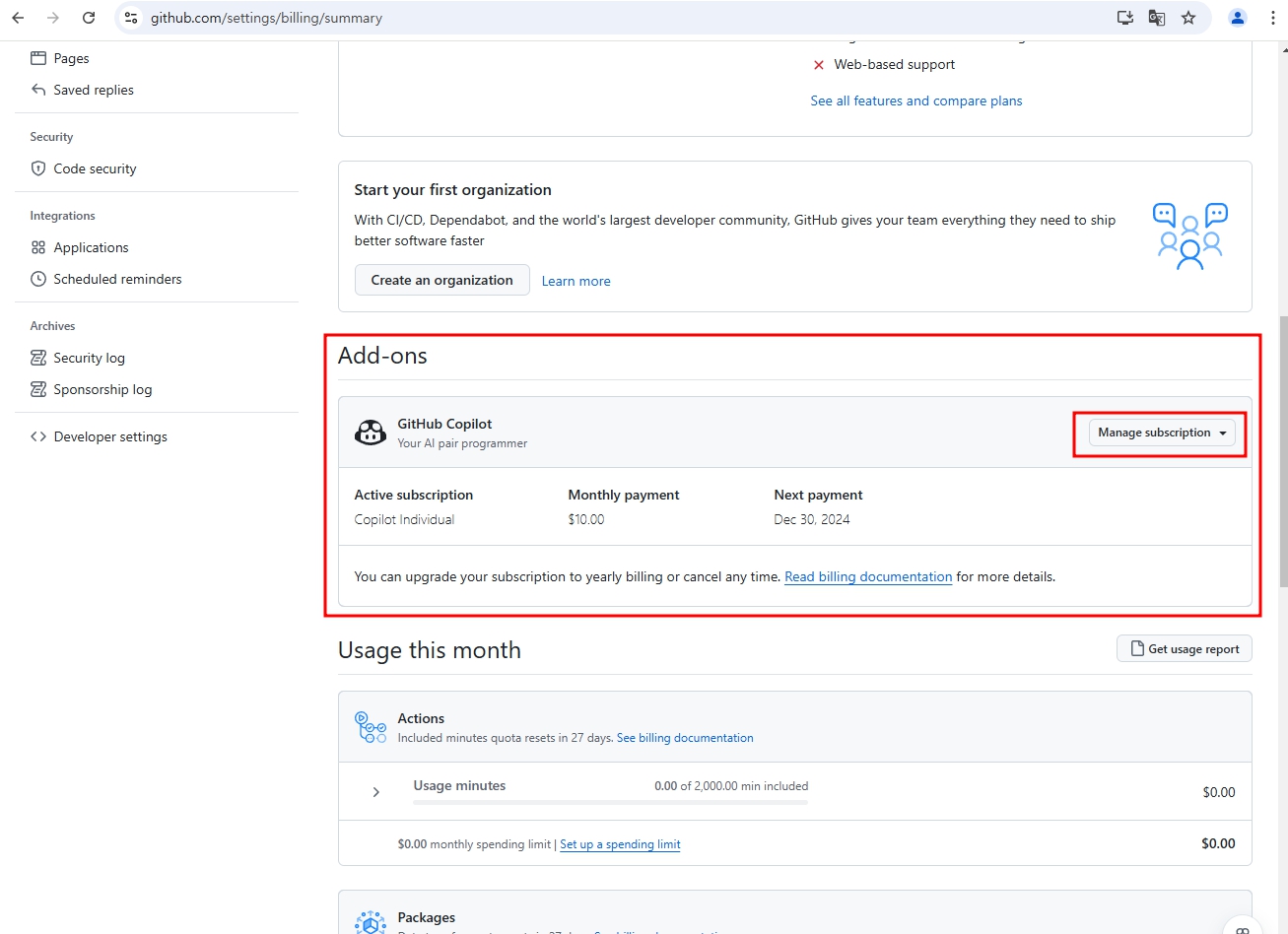Click the '$10.00' monthly payment value

pyautogui.click(x=586, y=519)
